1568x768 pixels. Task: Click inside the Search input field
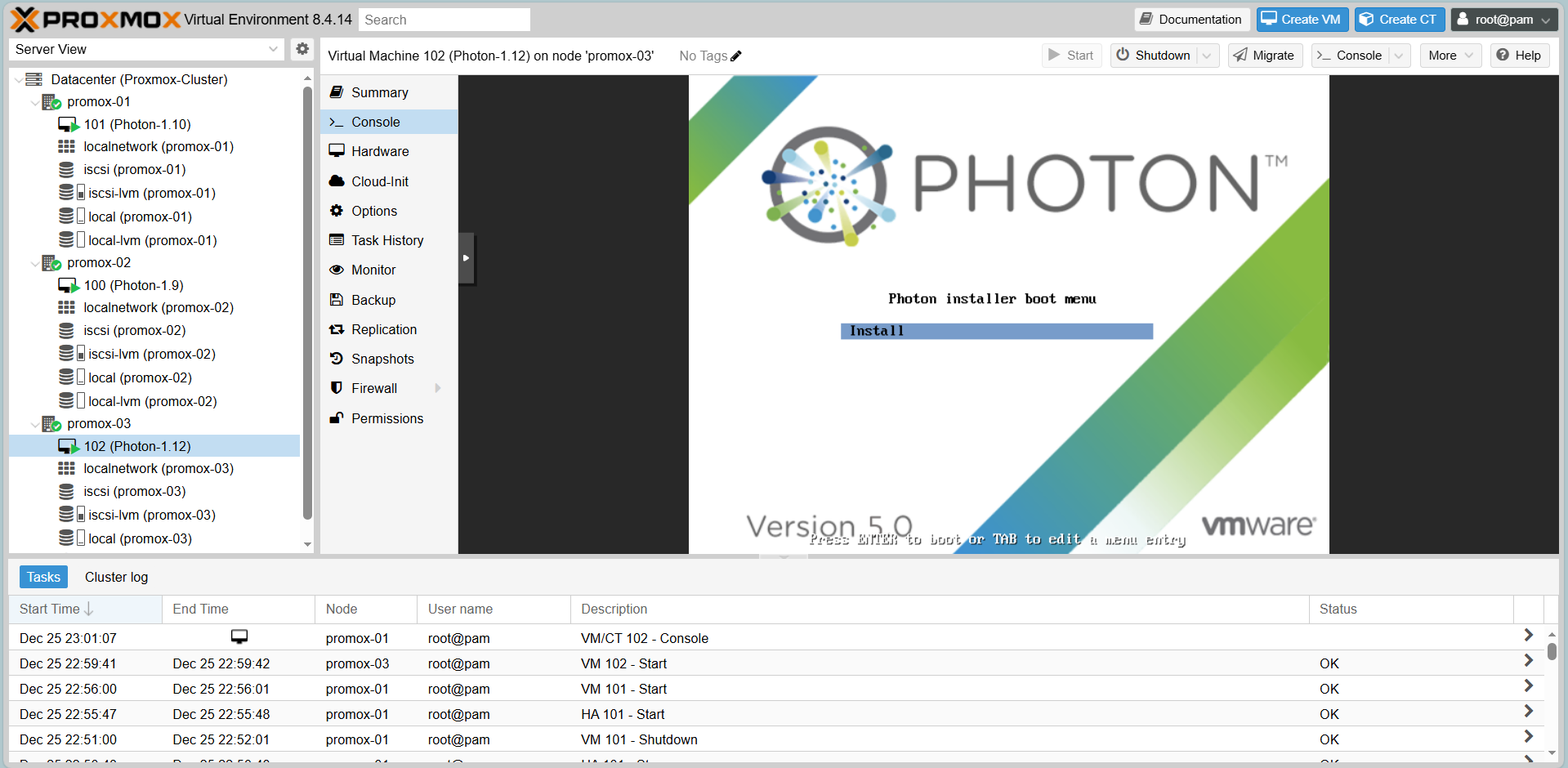pyautogui.click(x=444, y=19)
